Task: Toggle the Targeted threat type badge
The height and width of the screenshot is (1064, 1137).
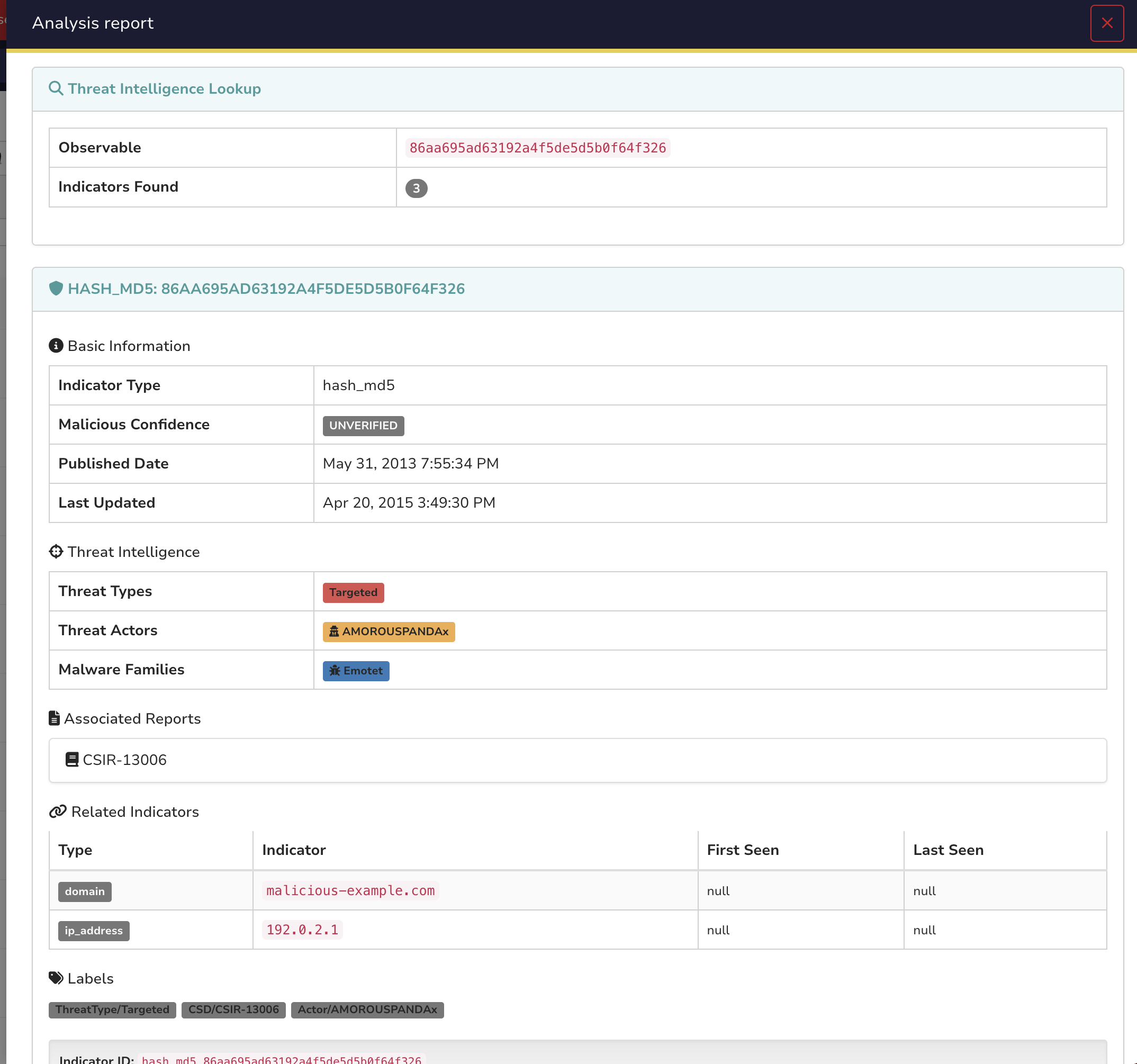Action: click(353, 592)
